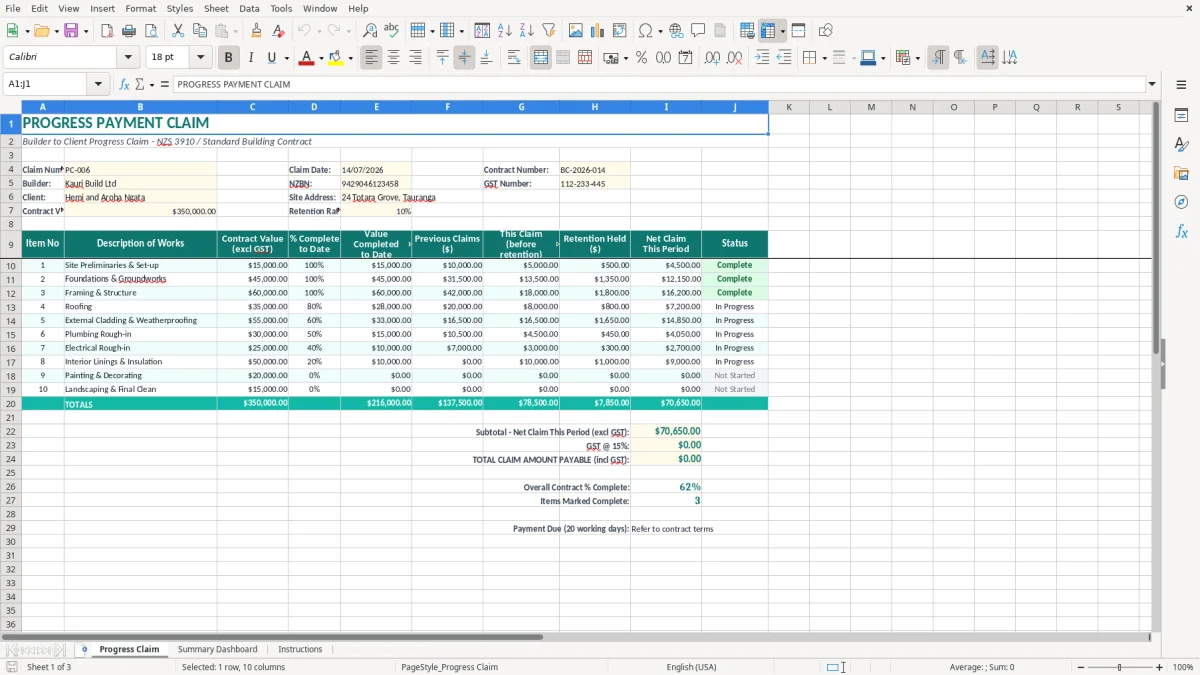This screenshot has height=675, width=1200.
Task: Open the Data menu
Action: [249, 8]
